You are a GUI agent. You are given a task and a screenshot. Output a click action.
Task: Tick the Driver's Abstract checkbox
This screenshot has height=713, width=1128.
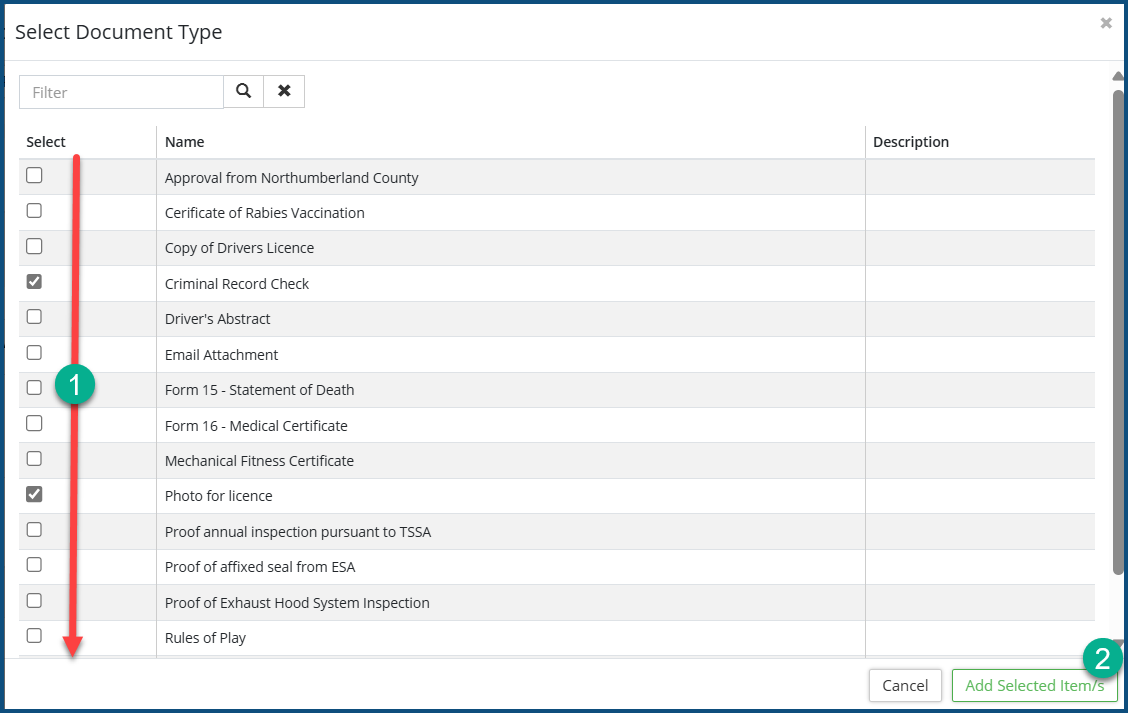(x=34, y=317)
